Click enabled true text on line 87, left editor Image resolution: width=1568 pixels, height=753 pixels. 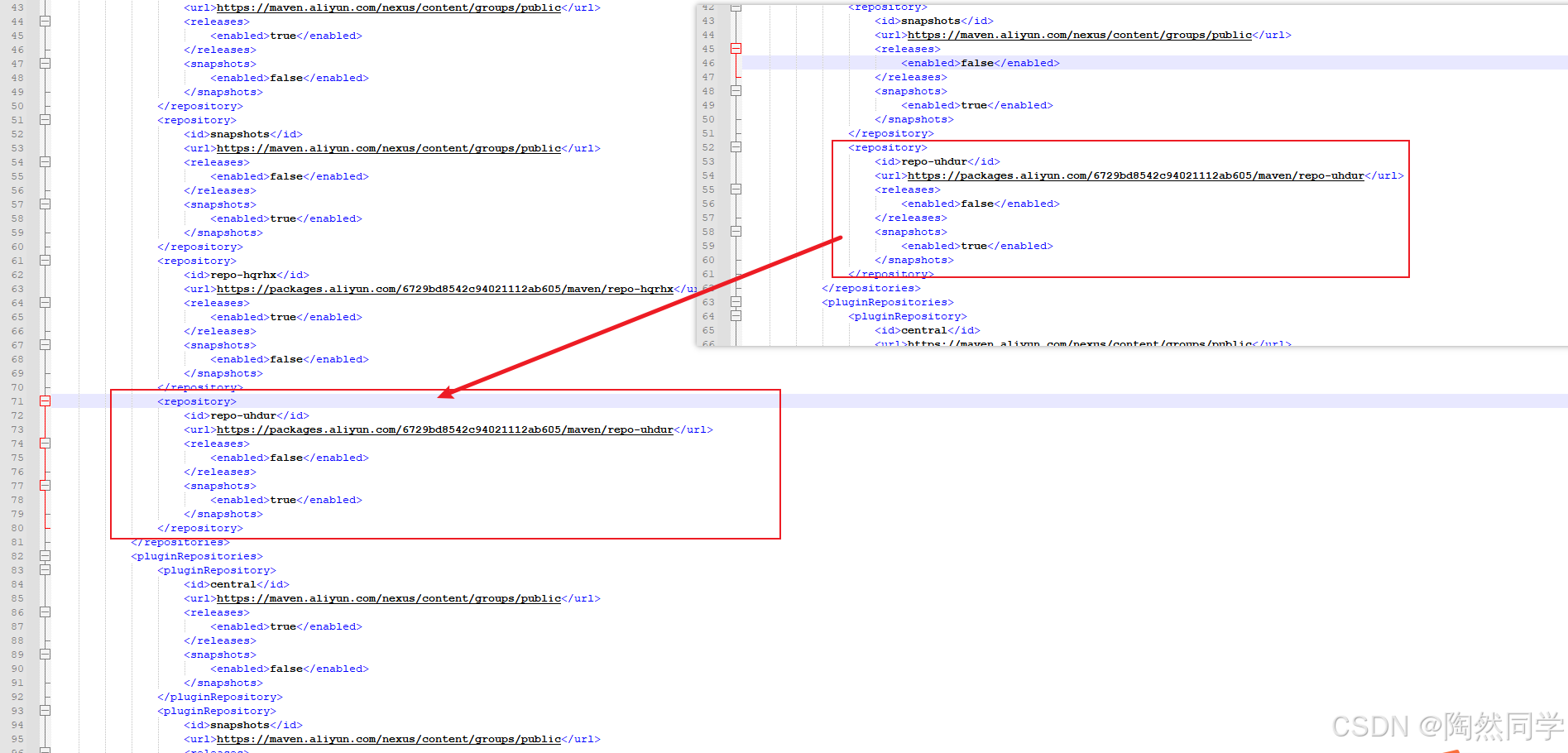coord(286,626)
